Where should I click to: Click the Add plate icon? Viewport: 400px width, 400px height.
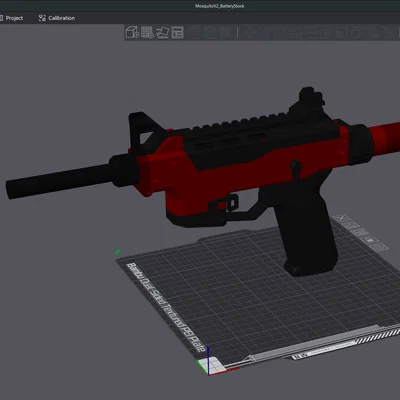pos(147,32)
